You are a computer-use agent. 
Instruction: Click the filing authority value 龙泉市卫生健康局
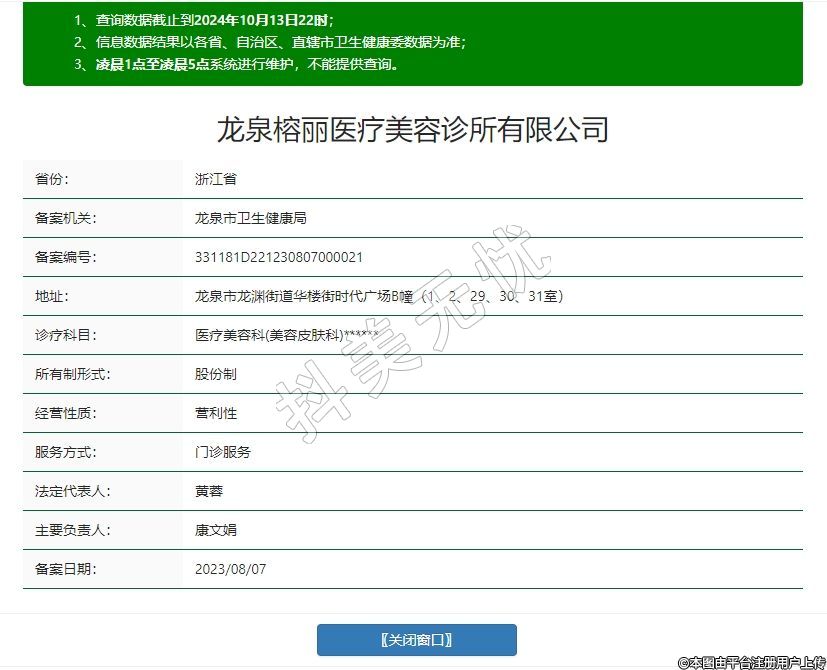click(250, 218)
